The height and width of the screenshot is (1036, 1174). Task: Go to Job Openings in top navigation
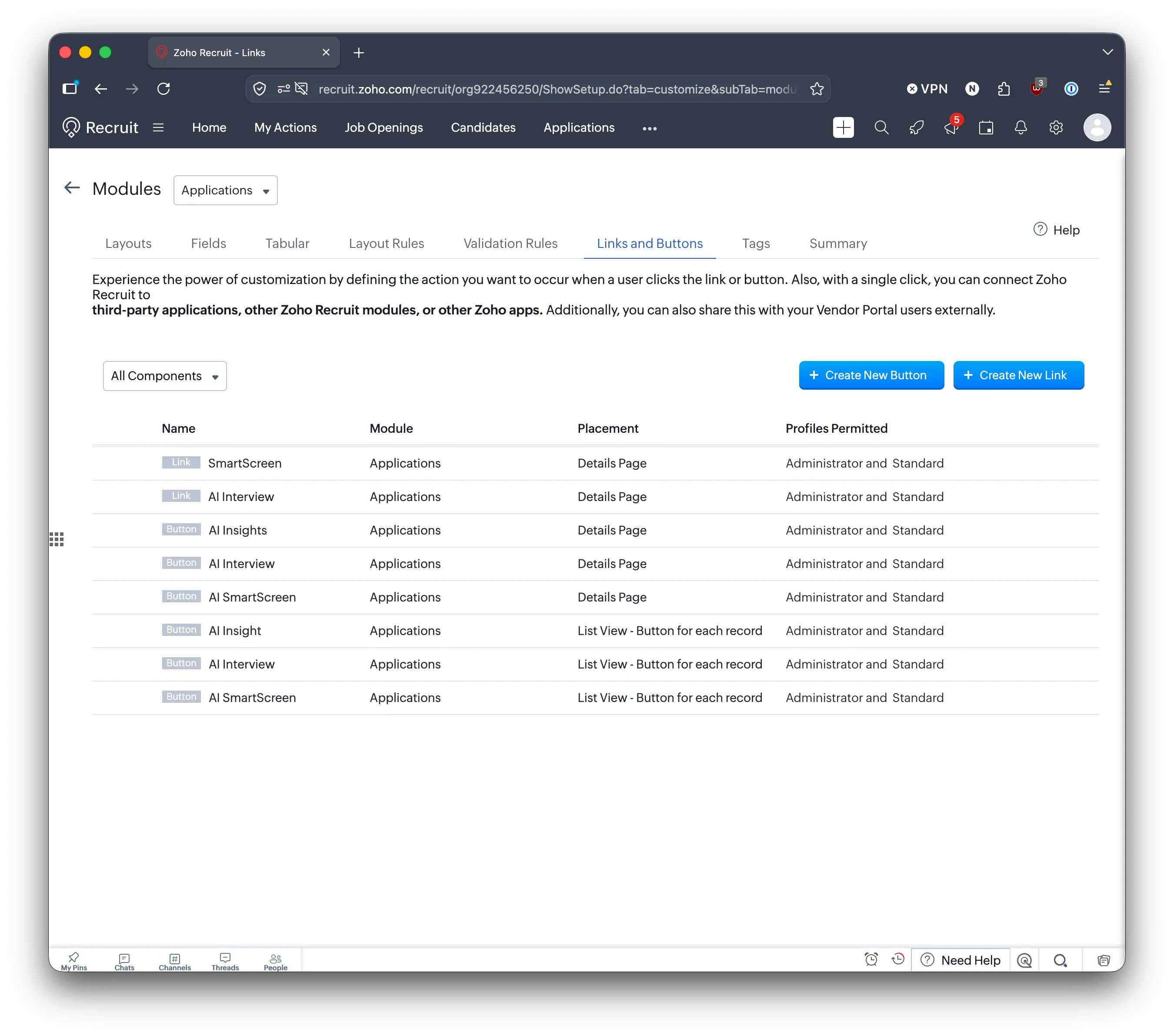(x=384, y=127)
